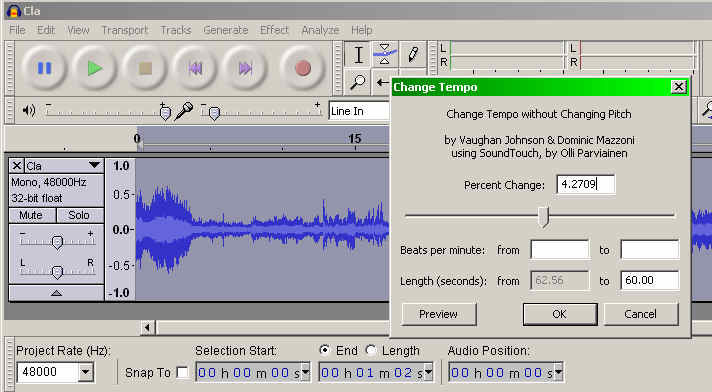The image size is (712, 392).
Task: Select the Time Shift arrow tool
Action: (x=382, y=83)
